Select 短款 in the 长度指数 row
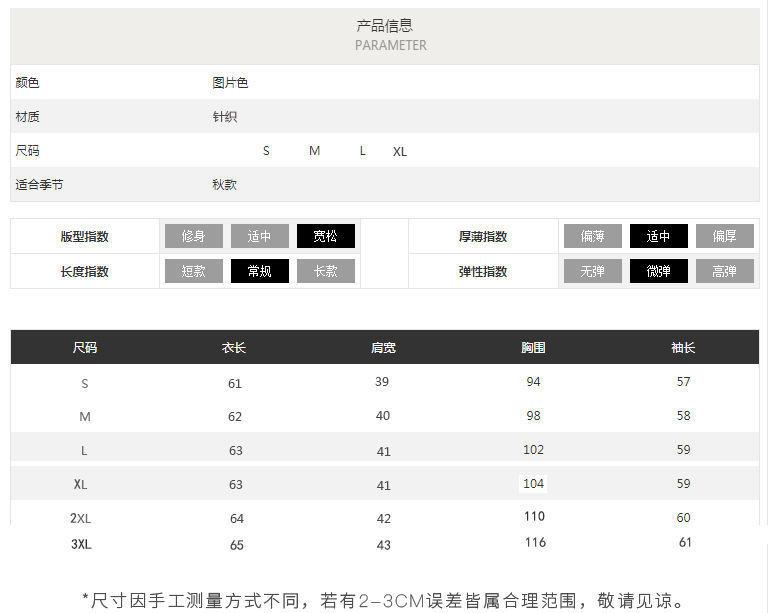768x613 pixels. click(193, 271)
